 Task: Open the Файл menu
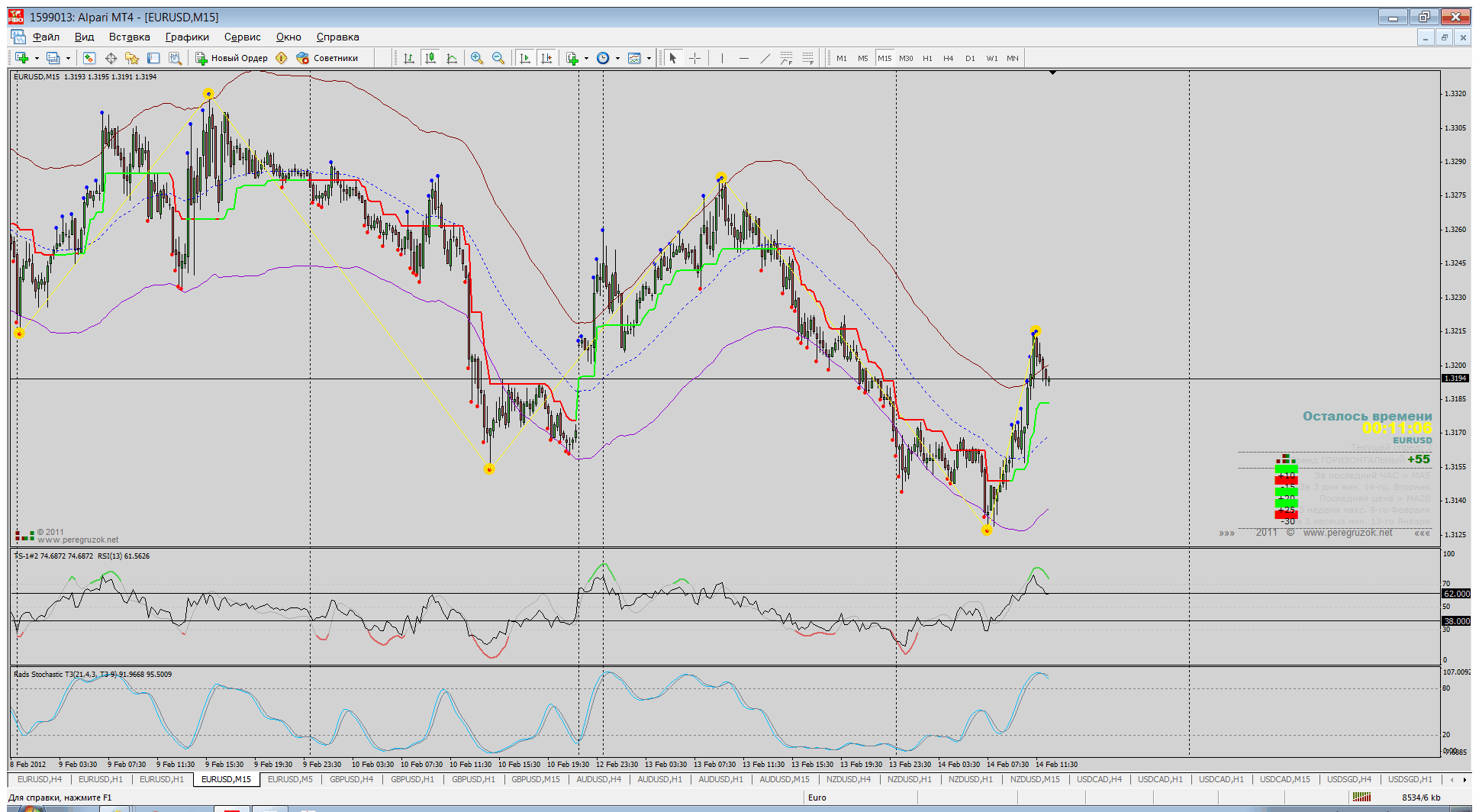(46, 37)
